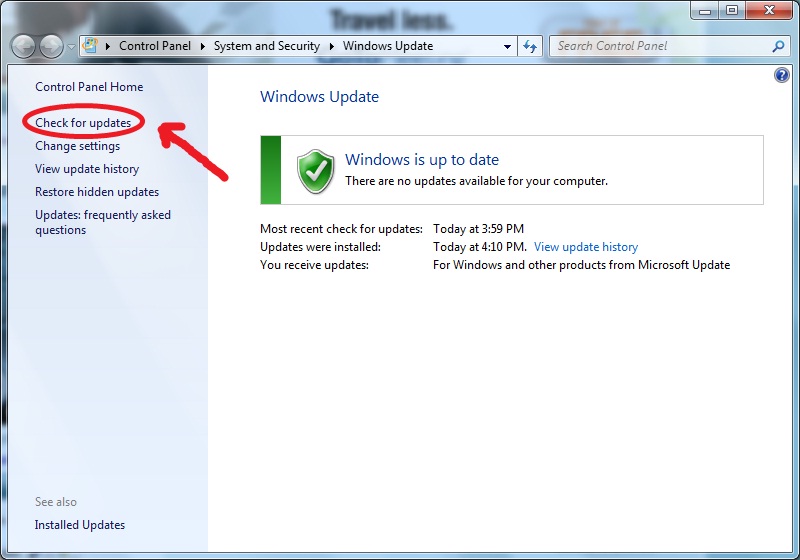Screen dimensions: 800x560
Task: Click 'Updates were installed:' label
Action: (320, 247)
